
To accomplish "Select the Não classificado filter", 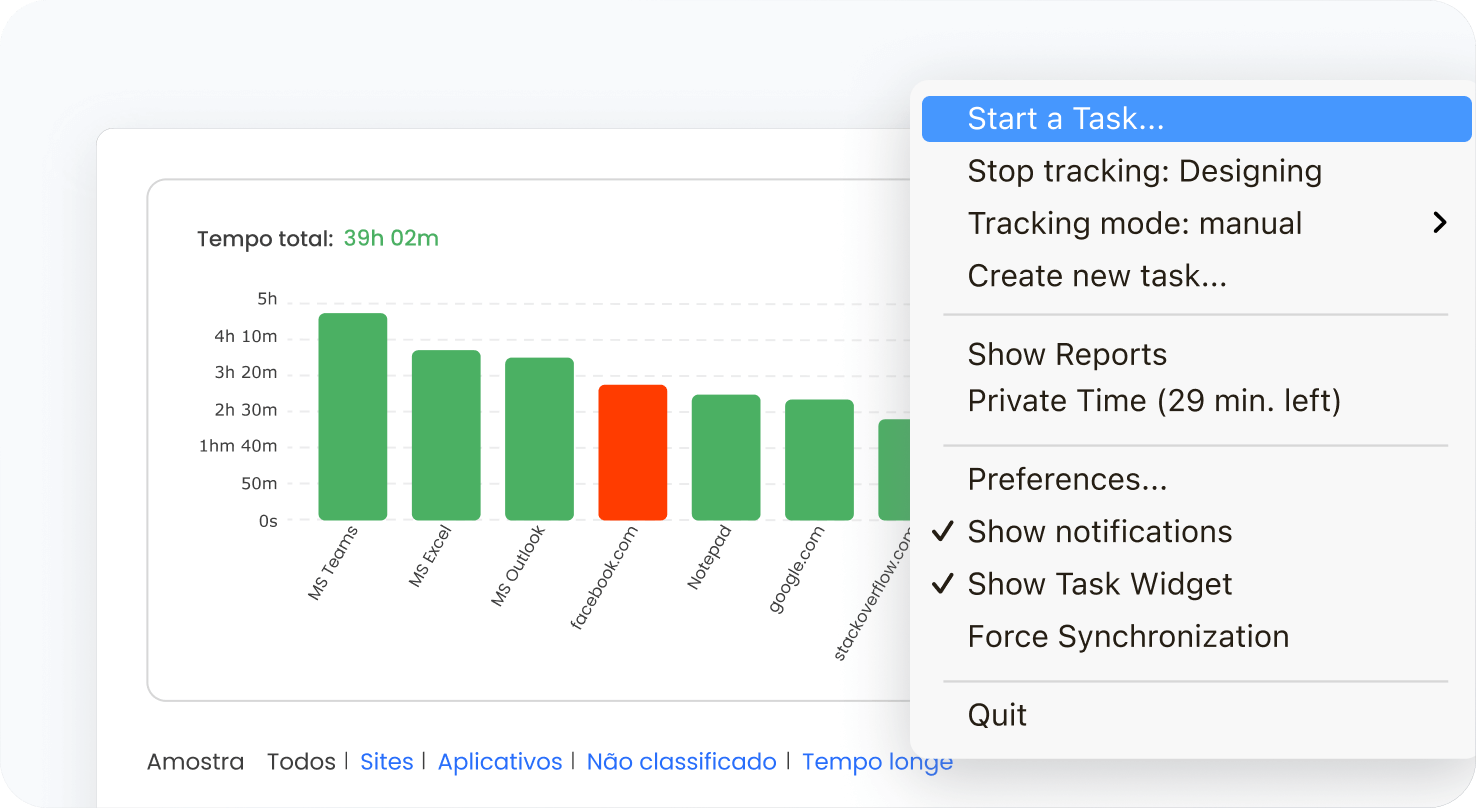I will 681,762.
